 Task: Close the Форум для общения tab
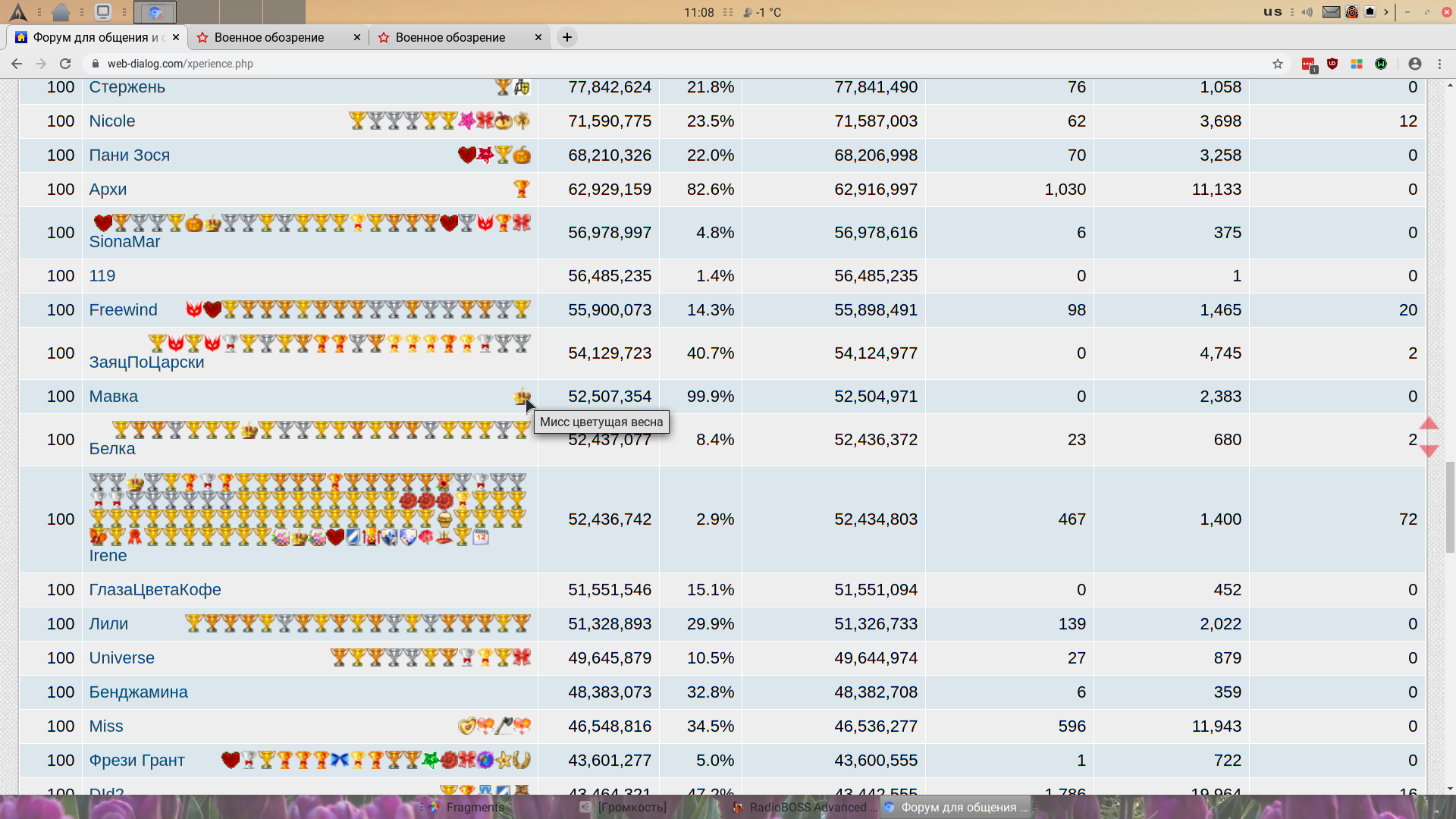tap(176, 37)
